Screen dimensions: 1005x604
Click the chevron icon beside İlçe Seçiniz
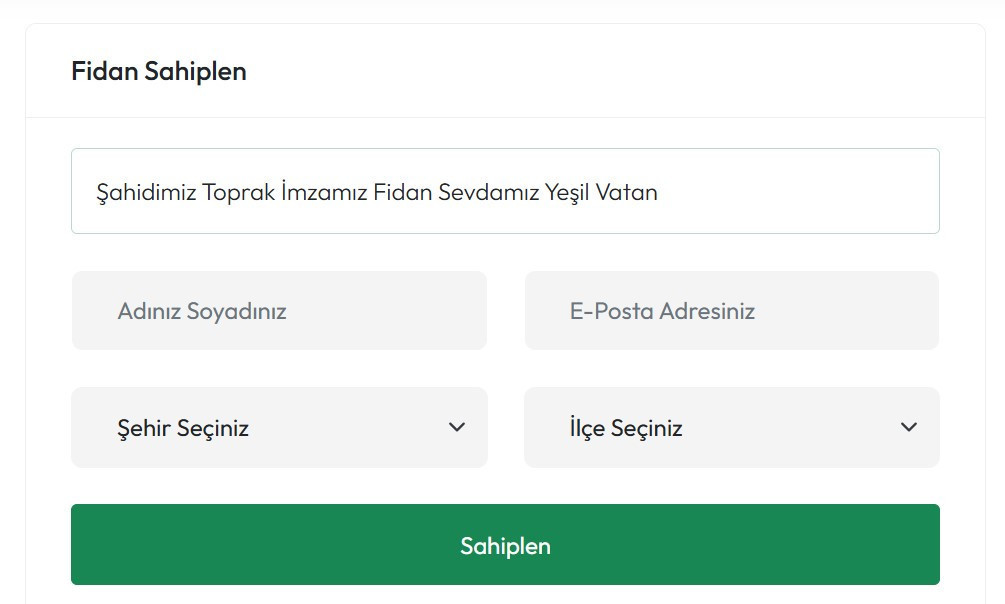(x=909, y=427)
